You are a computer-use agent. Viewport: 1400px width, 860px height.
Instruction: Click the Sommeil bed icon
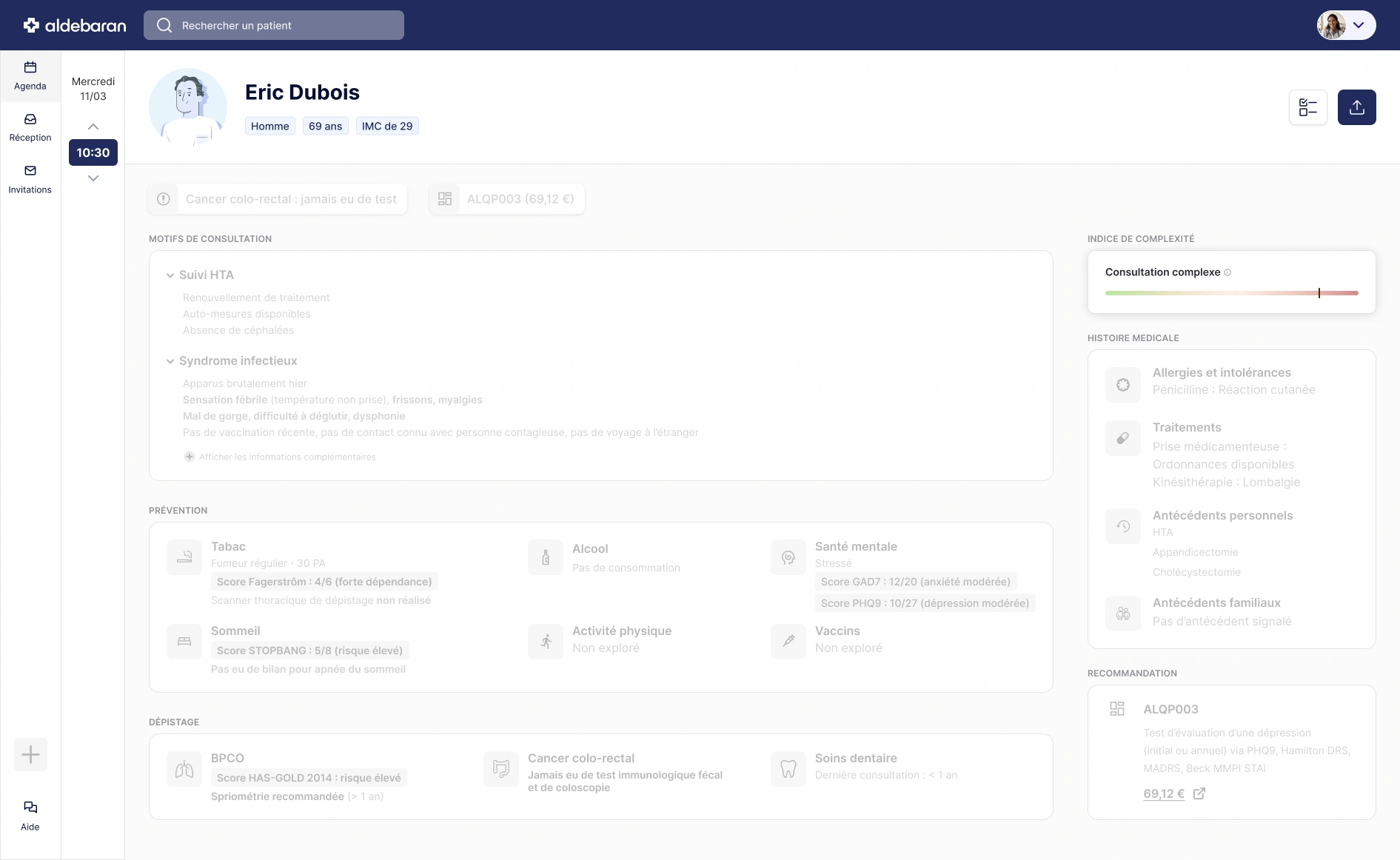(184, 642)
